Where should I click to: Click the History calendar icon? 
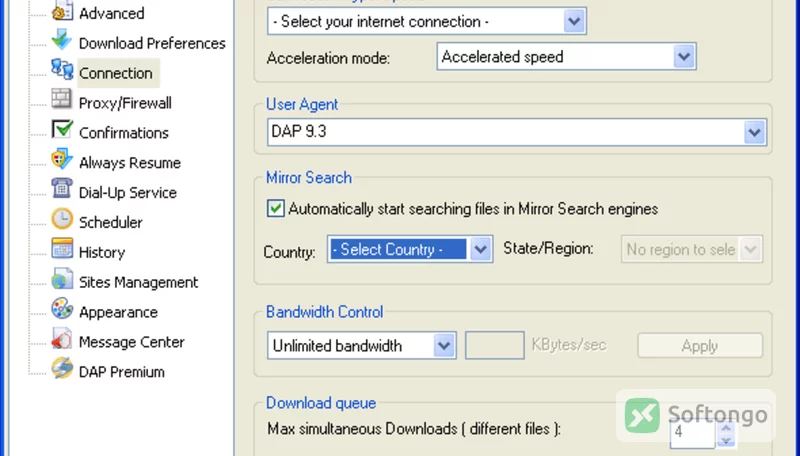(62, 249)
